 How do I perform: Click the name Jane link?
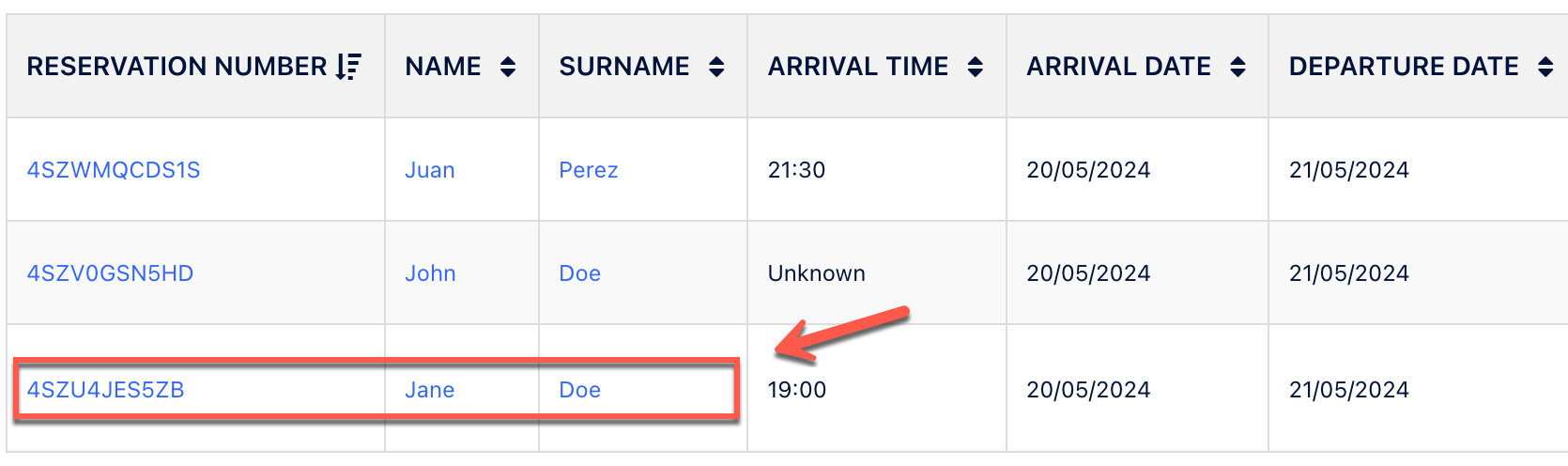tap(430, 390)
